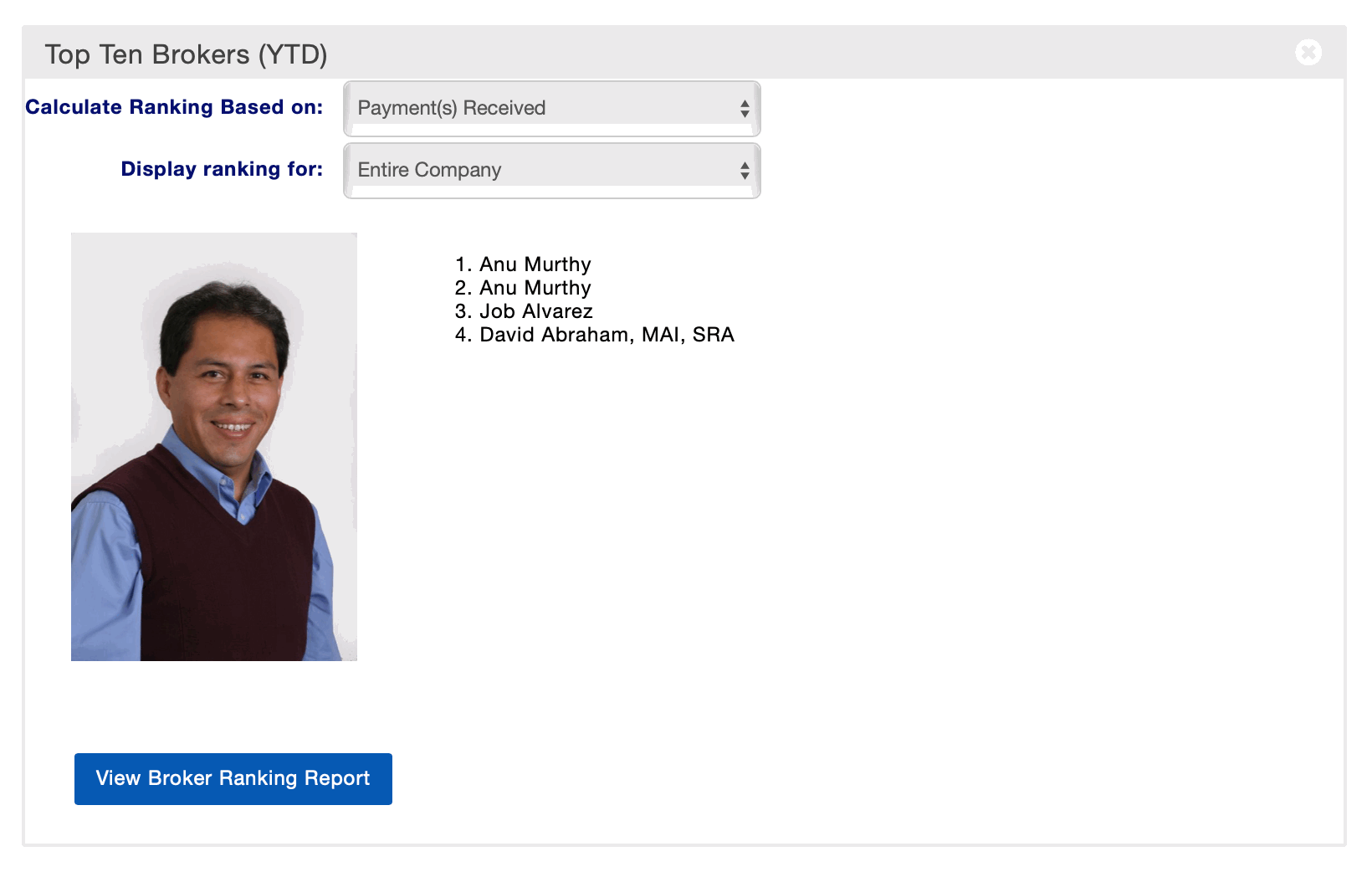Close the Top Ten Brokers panel

(x=1308, y=53)
